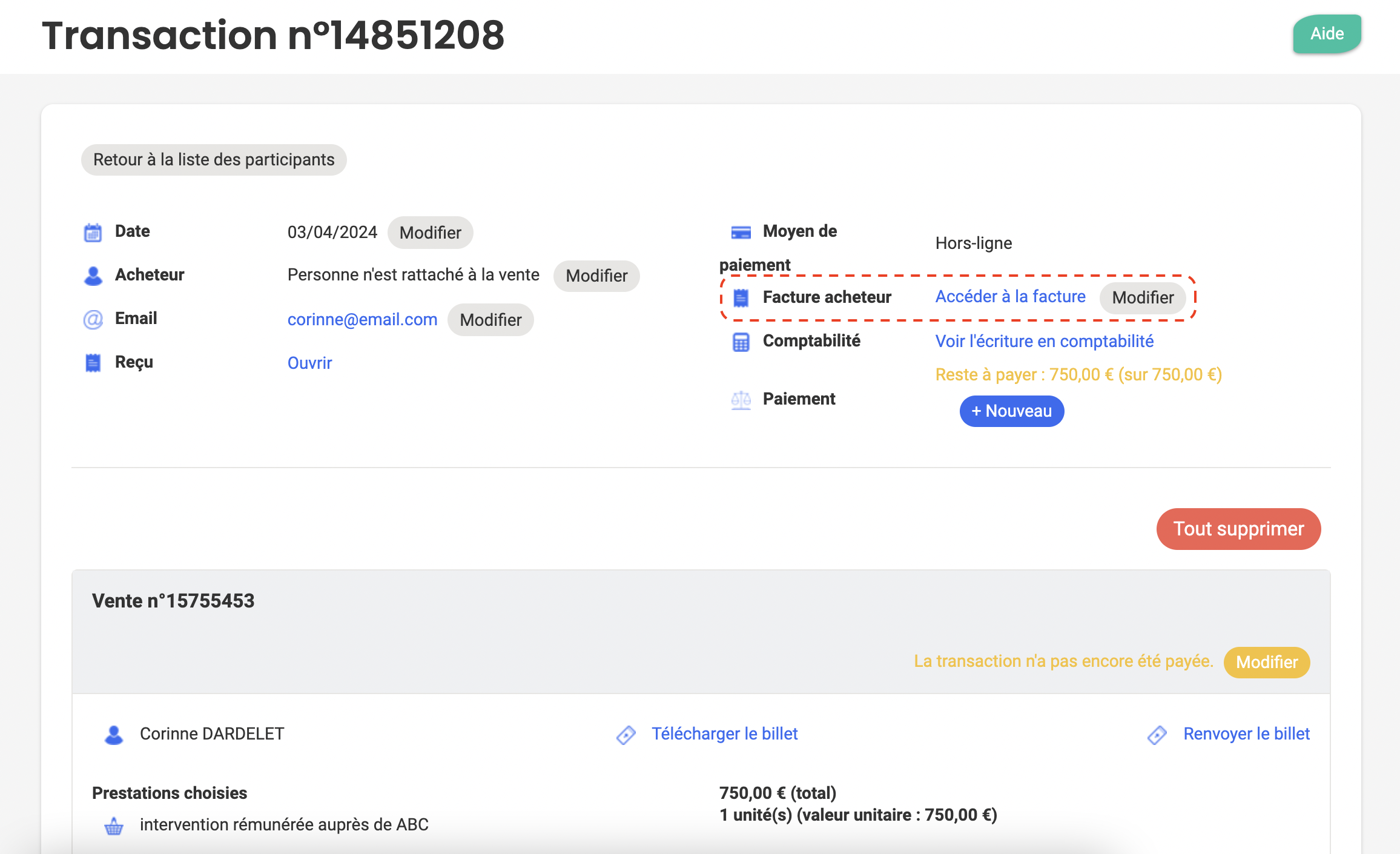Screen dimensions: 1400x854
Task: Click the intervention rémunérée auprès de ABC item
Action: click(x=283, y=825)
